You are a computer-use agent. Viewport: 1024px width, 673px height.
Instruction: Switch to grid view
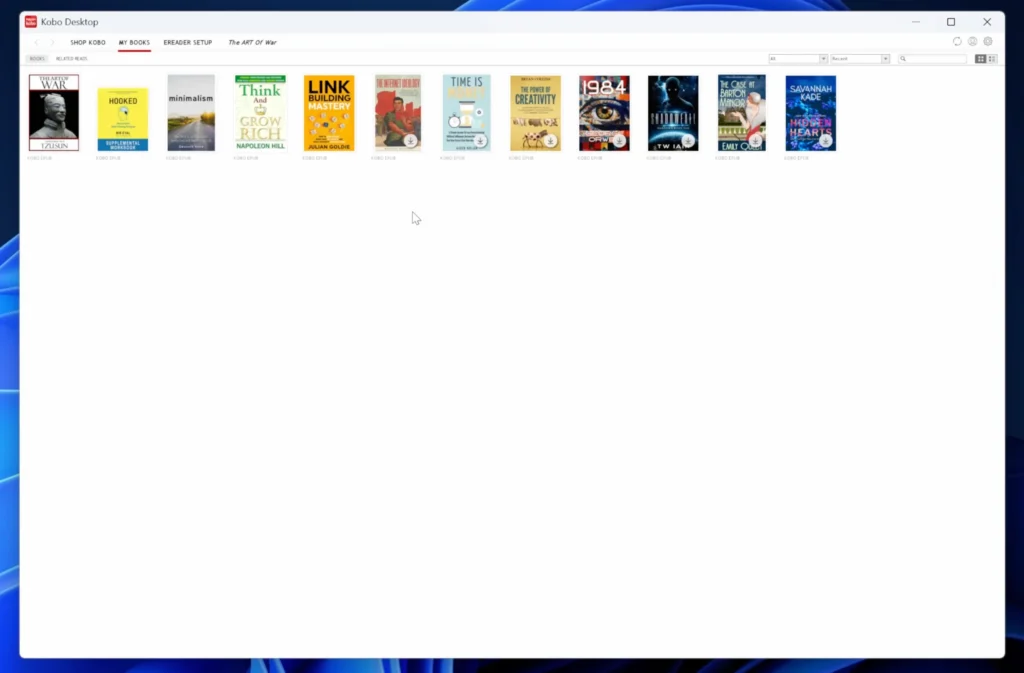[x=980, y=59]
